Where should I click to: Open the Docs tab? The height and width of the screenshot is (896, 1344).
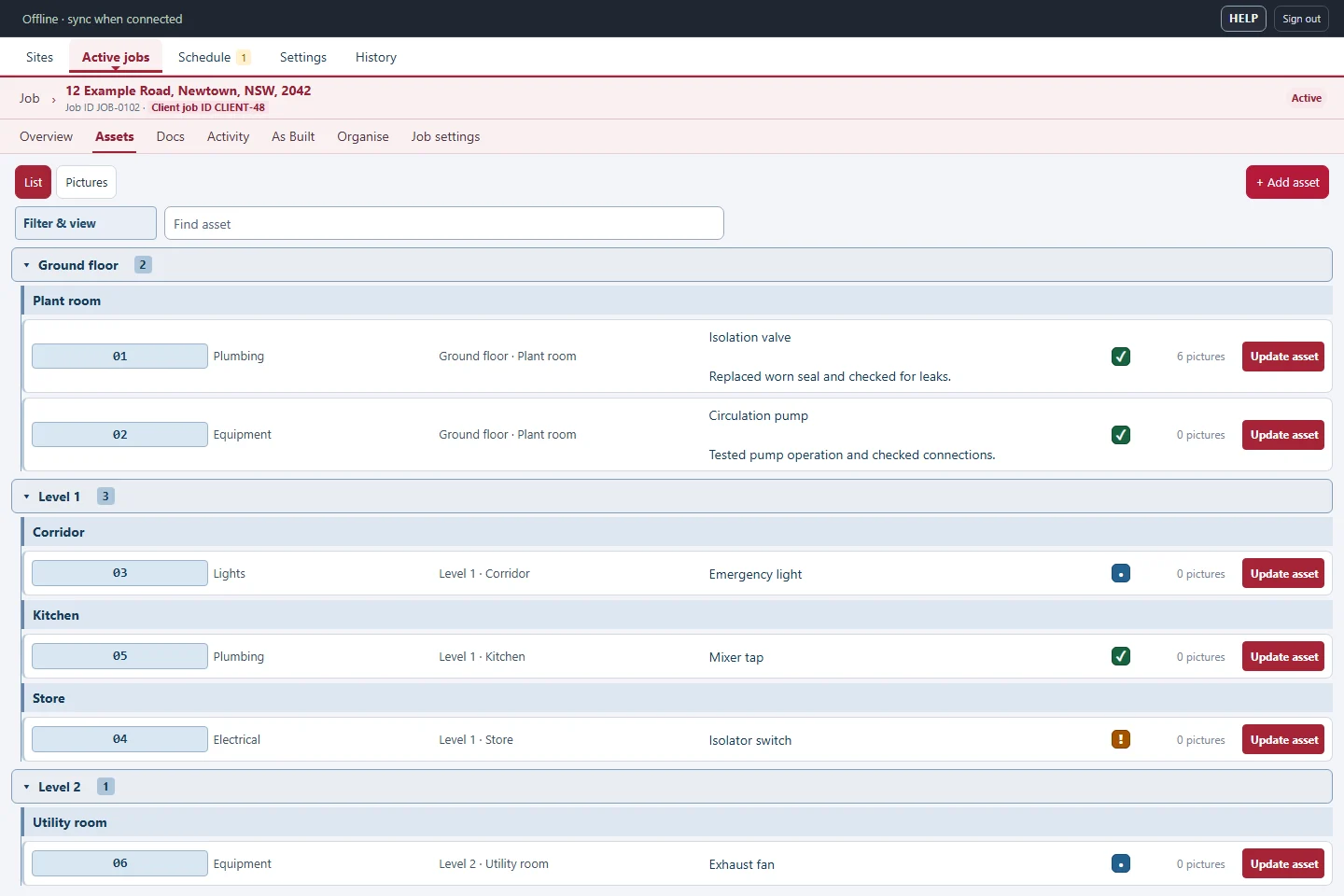171,136
